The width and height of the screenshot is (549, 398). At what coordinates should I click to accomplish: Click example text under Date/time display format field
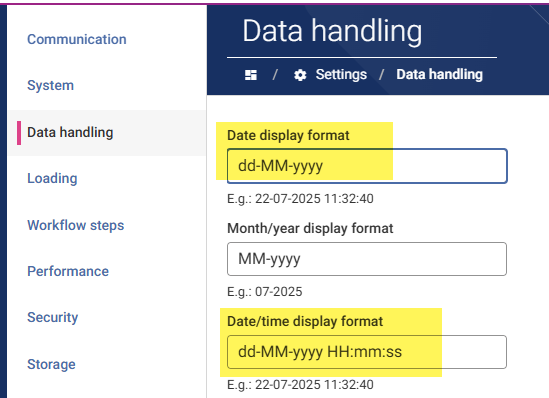pos(300,385)
